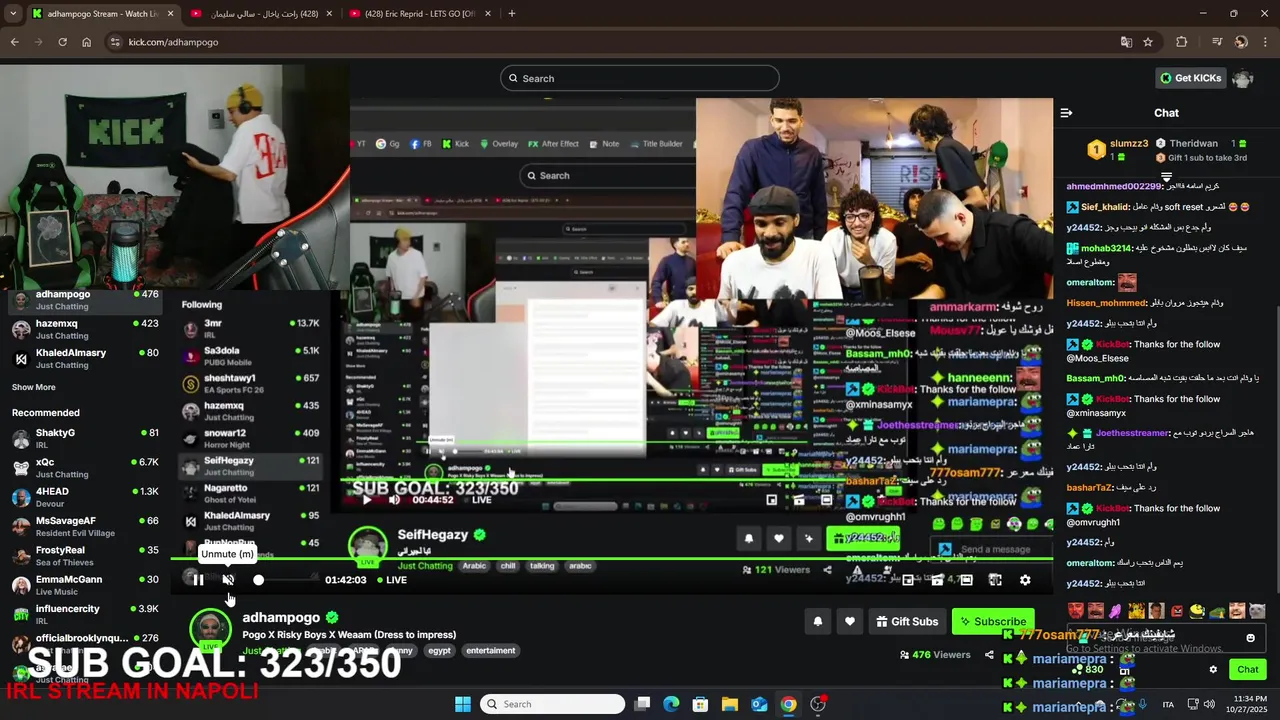The height and width of the screenshot is (720, 1280).
Task: Open hazemxq channel in the sidebar
Action: 84,329
